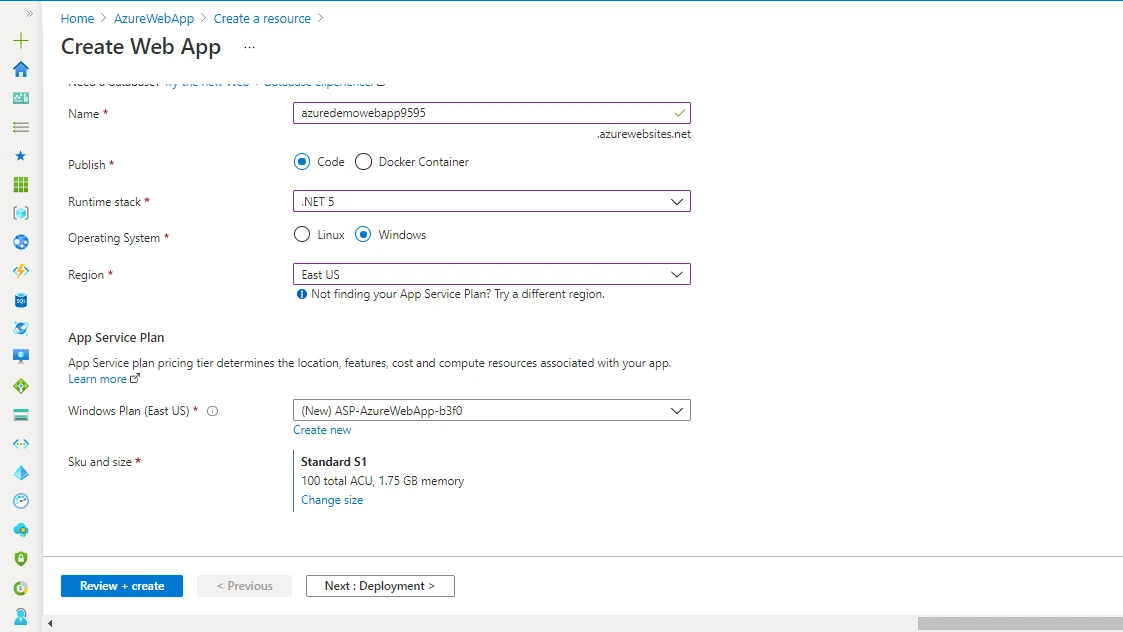This screenshot has height=632, width=1123.
Task: Open Virtual machines icon in sidebar
Action: click(x=20, y=356)
